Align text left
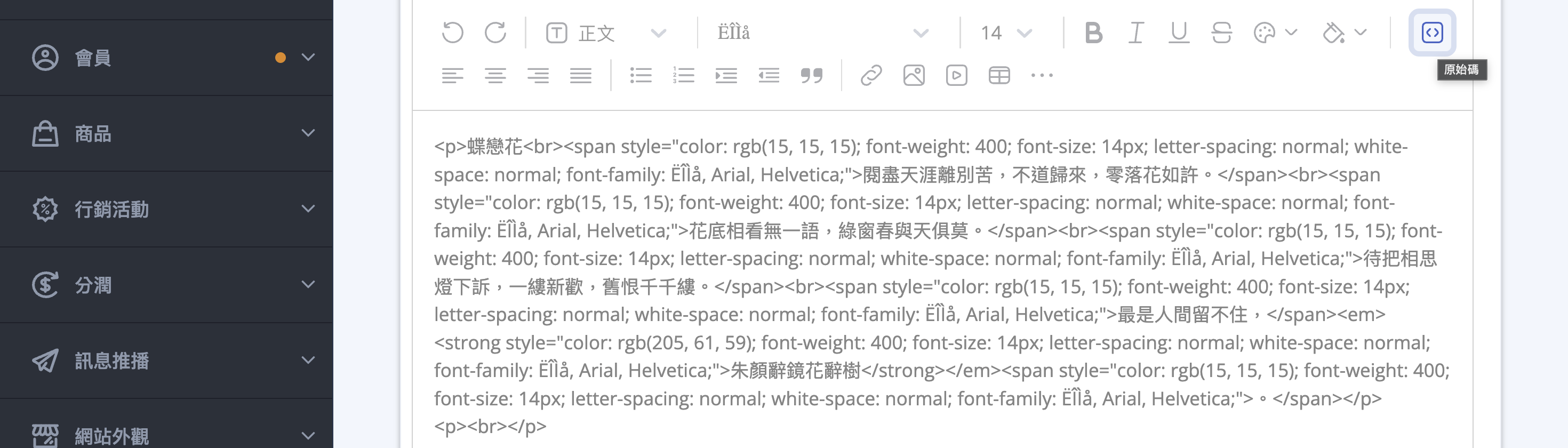 pos(452,76)
